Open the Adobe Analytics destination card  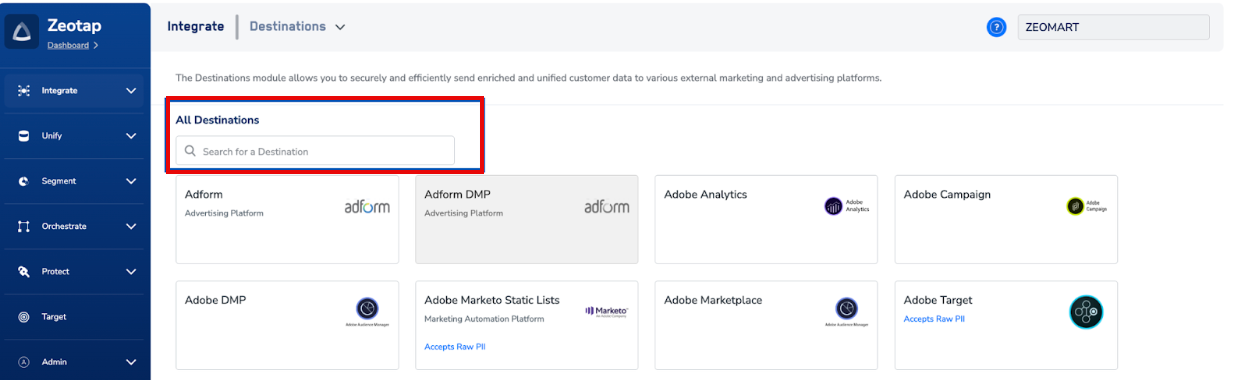point(766,219)
